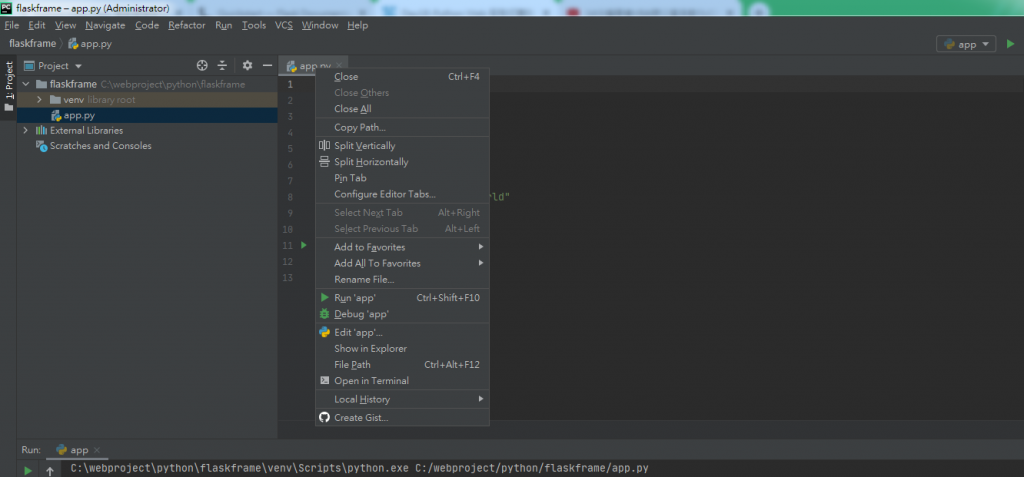Open the Edit menu
Viewport: 1024px width, 477px height.
[37, 25]
